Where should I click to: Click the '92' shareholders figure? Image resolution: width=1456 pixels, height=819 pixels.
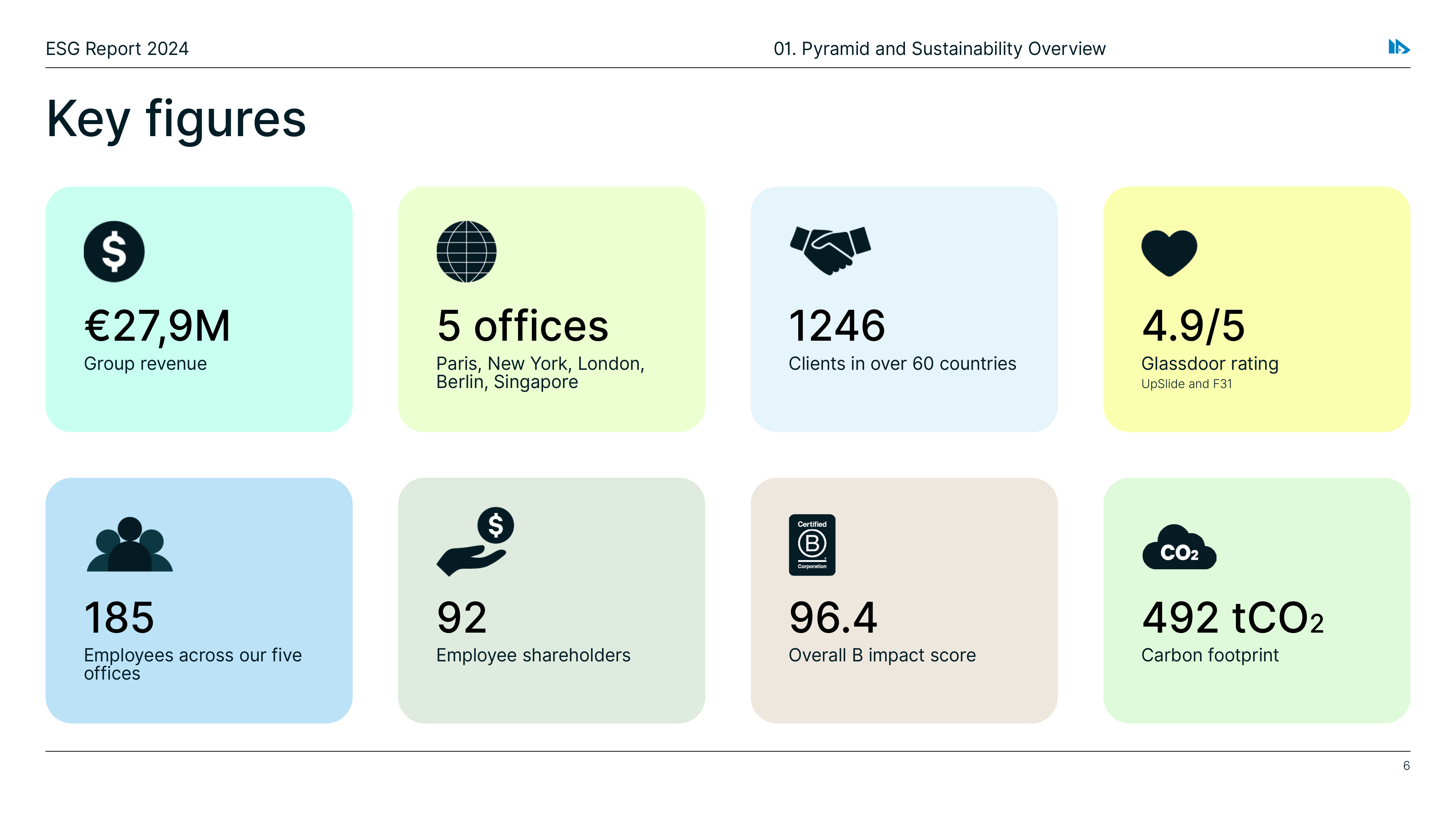(461, 618)
